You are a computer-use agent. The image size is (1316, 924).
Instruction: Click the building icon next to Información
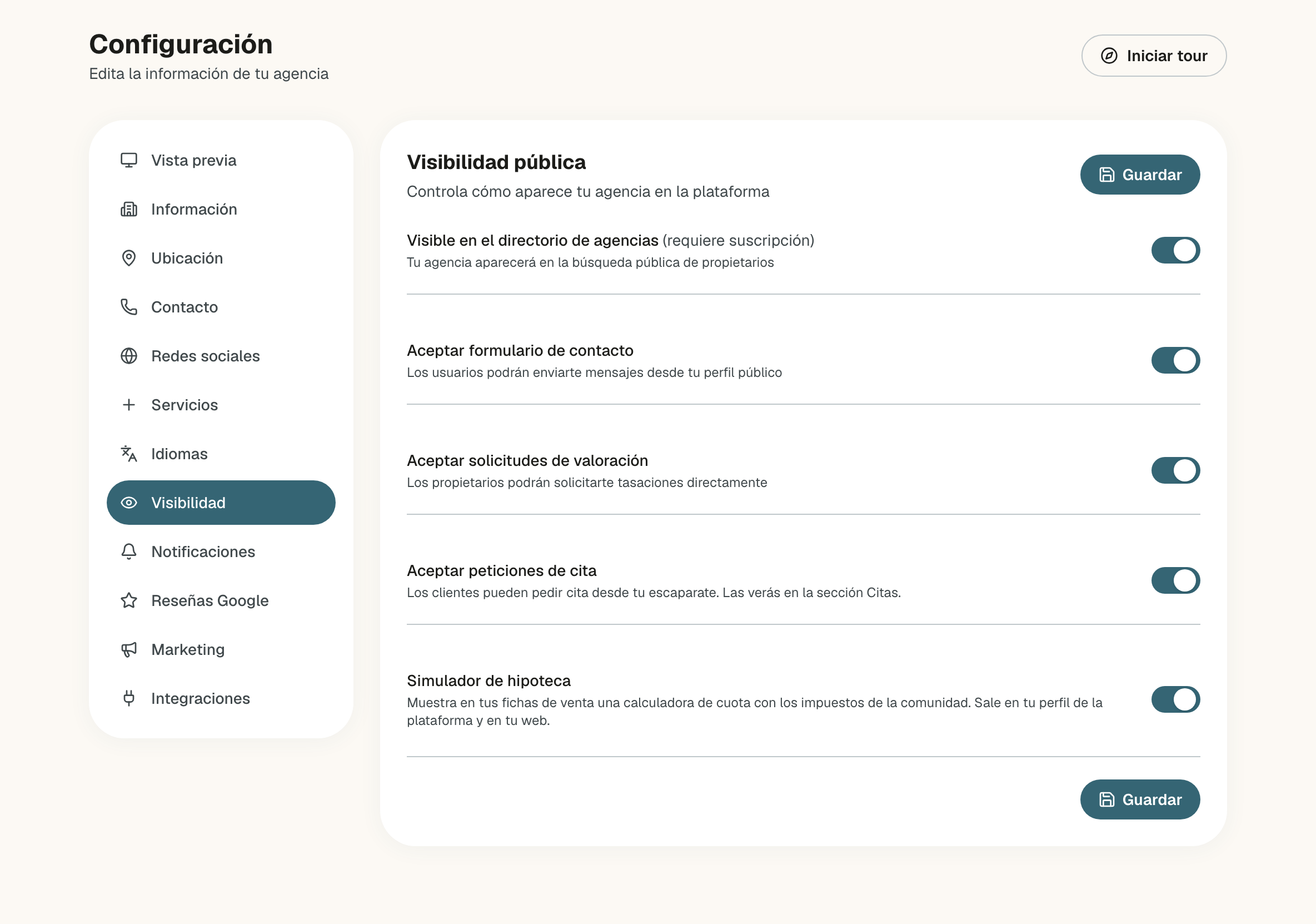(x=129, y=210)
